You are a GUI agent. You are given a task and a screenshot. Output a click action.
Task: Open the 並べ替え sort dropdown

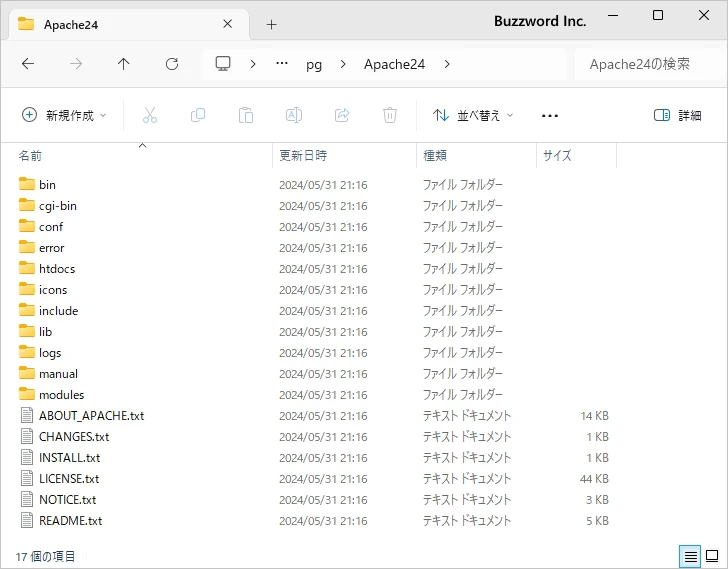pyautogui.click(x=473, y=115)
